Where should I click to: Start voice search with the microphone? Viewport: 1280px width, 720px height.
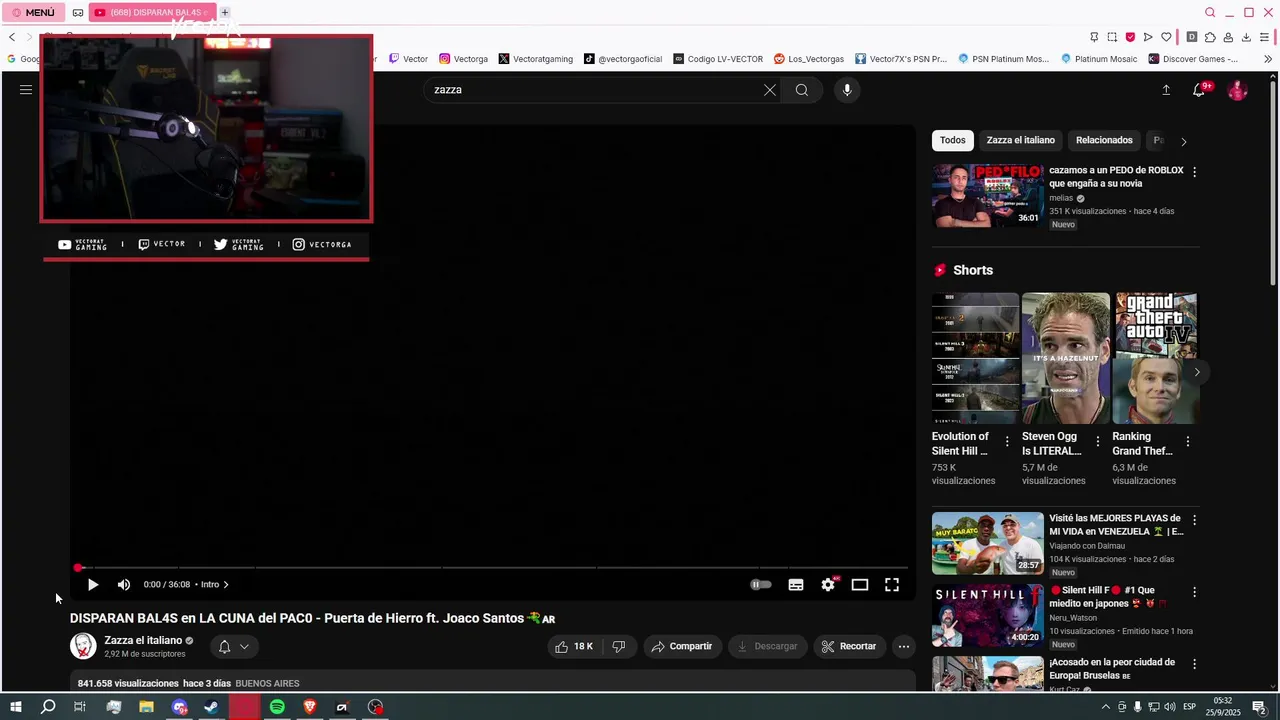[847, 90]
